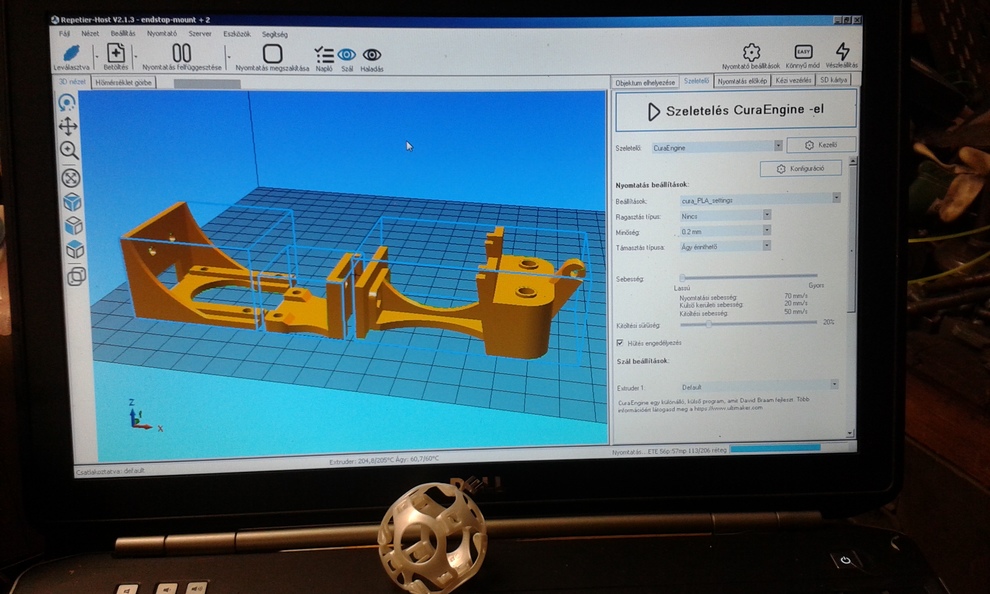
Task: Click the Szeletelés CuraEngine-el button
Action: coord(735,111)
